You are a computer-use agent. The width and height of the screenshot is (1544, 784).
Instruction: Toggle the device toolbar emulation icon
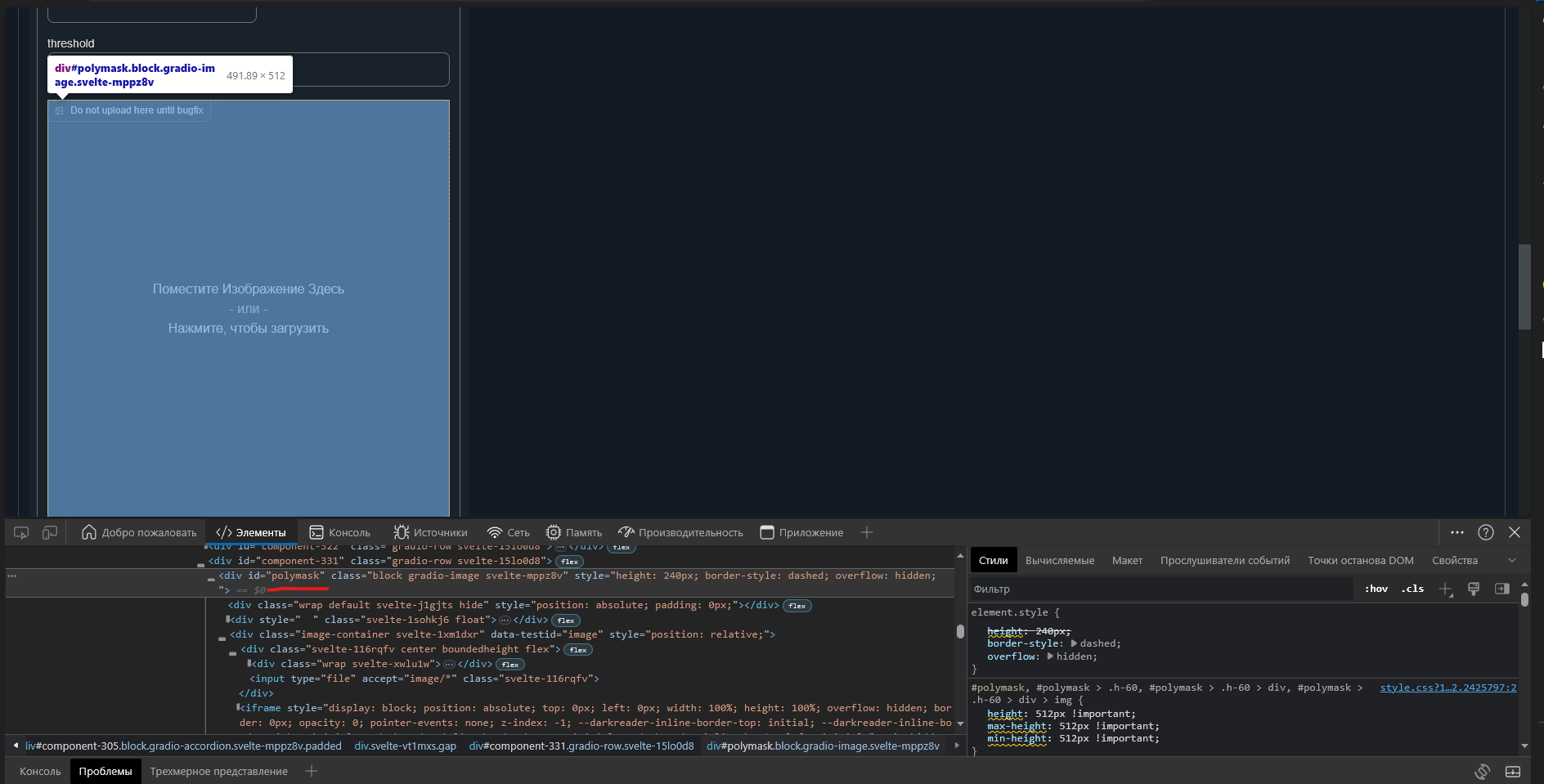[x=50, y=532]
